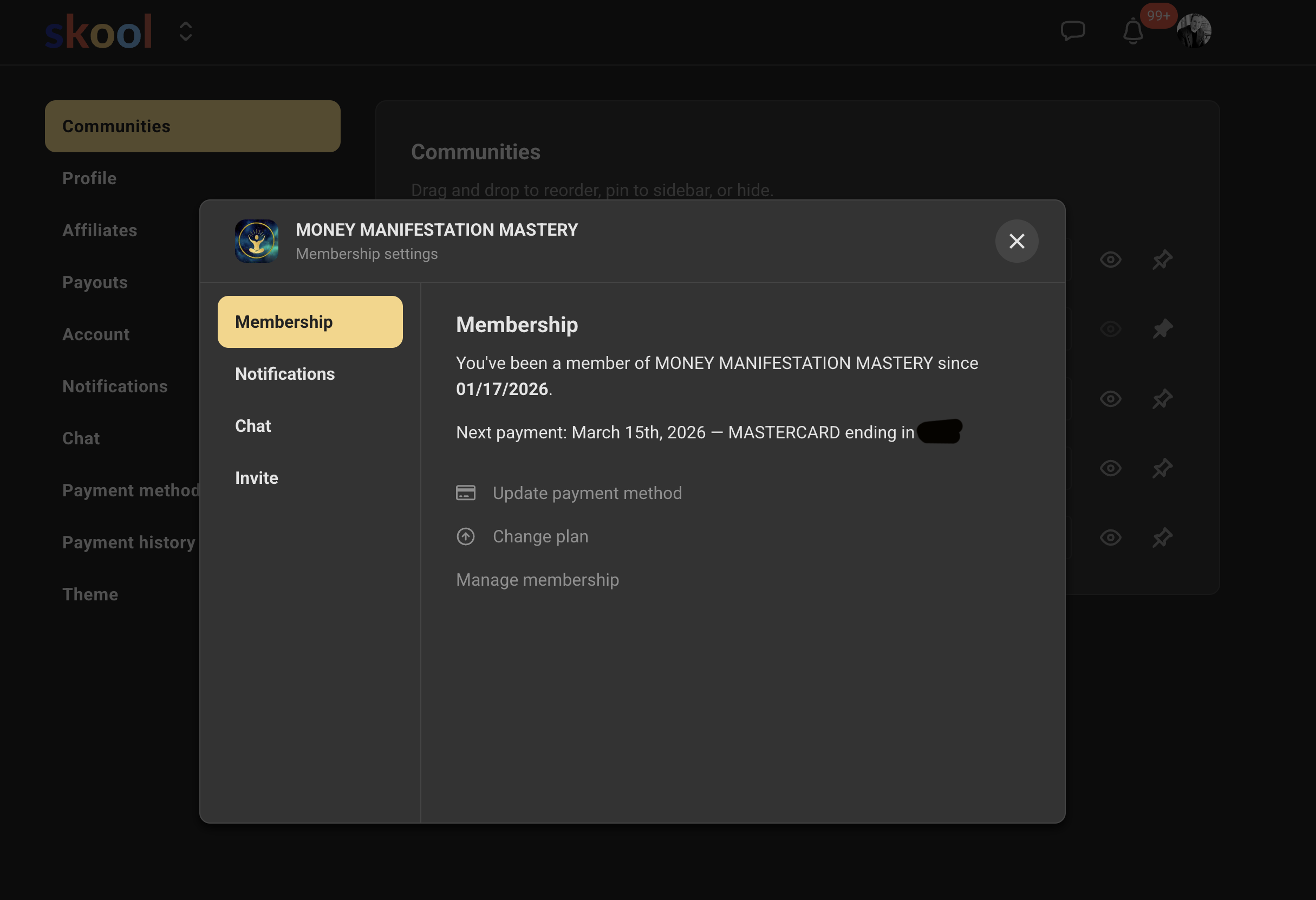Click Update payment method link
The width and height of the screenshot is (1316, 900).
[587, 493]
